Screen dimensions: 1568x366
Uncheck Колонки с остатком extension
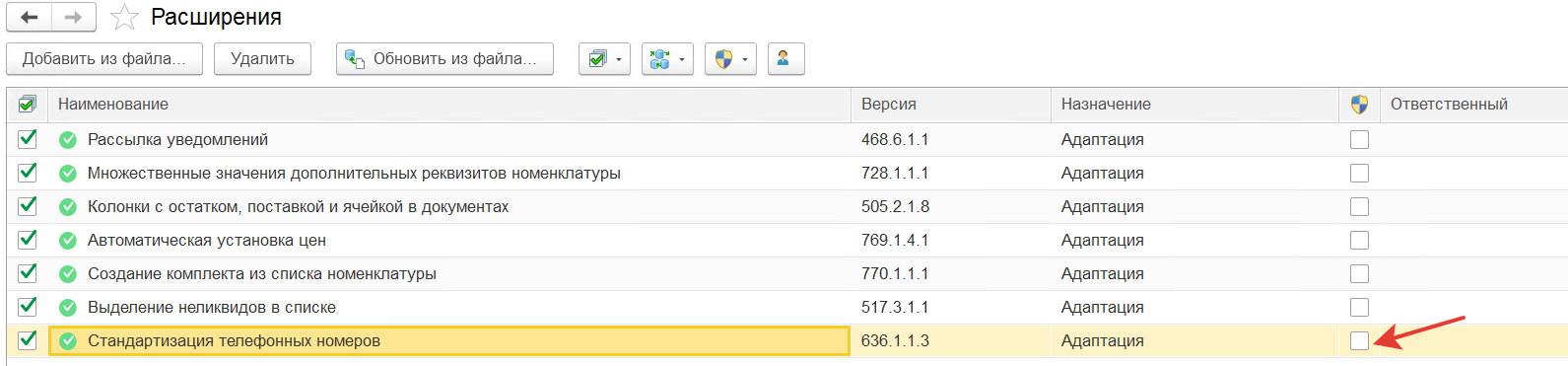28,206
